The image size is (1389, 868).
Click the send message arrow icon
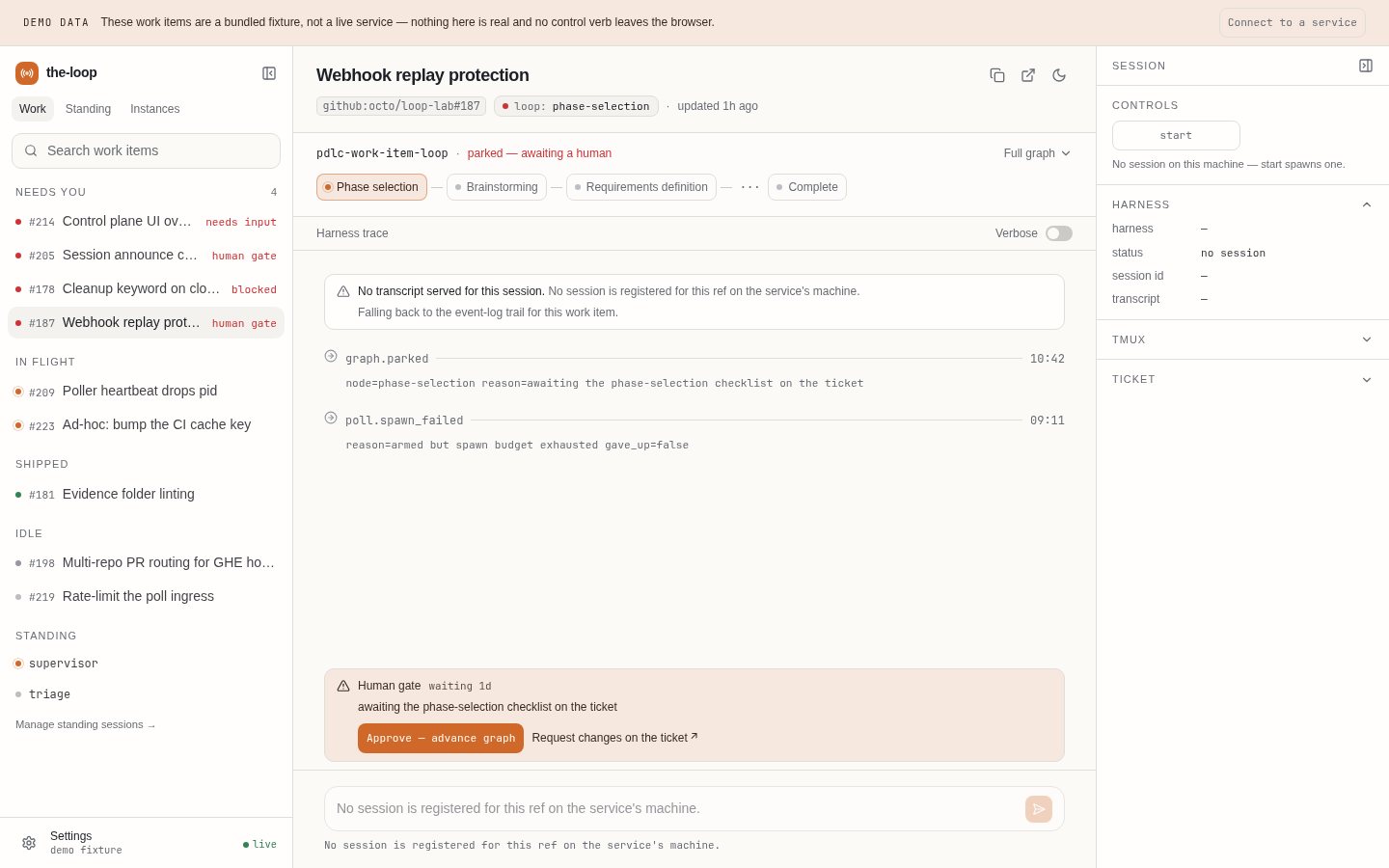1039,809
